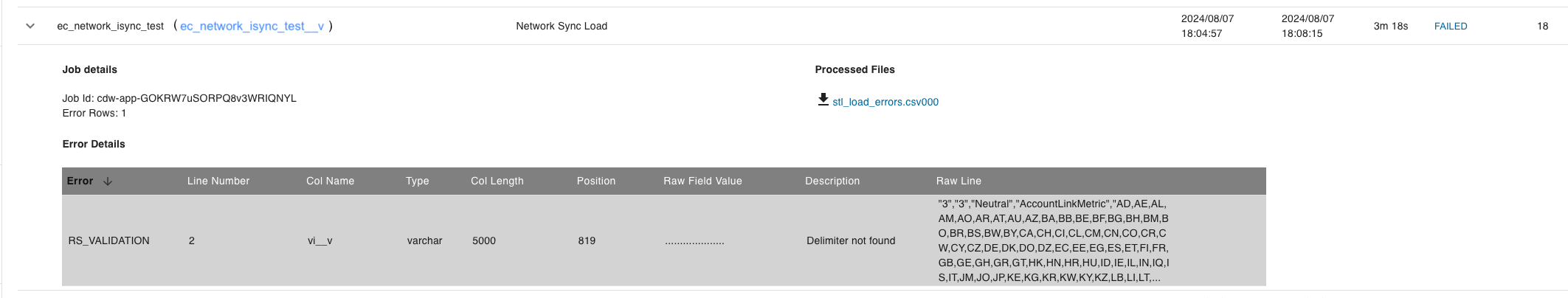The image size is (1568, 298).
Task: Click the Raw Line column header
Action: pyautogui.click(x=959, y=181)
